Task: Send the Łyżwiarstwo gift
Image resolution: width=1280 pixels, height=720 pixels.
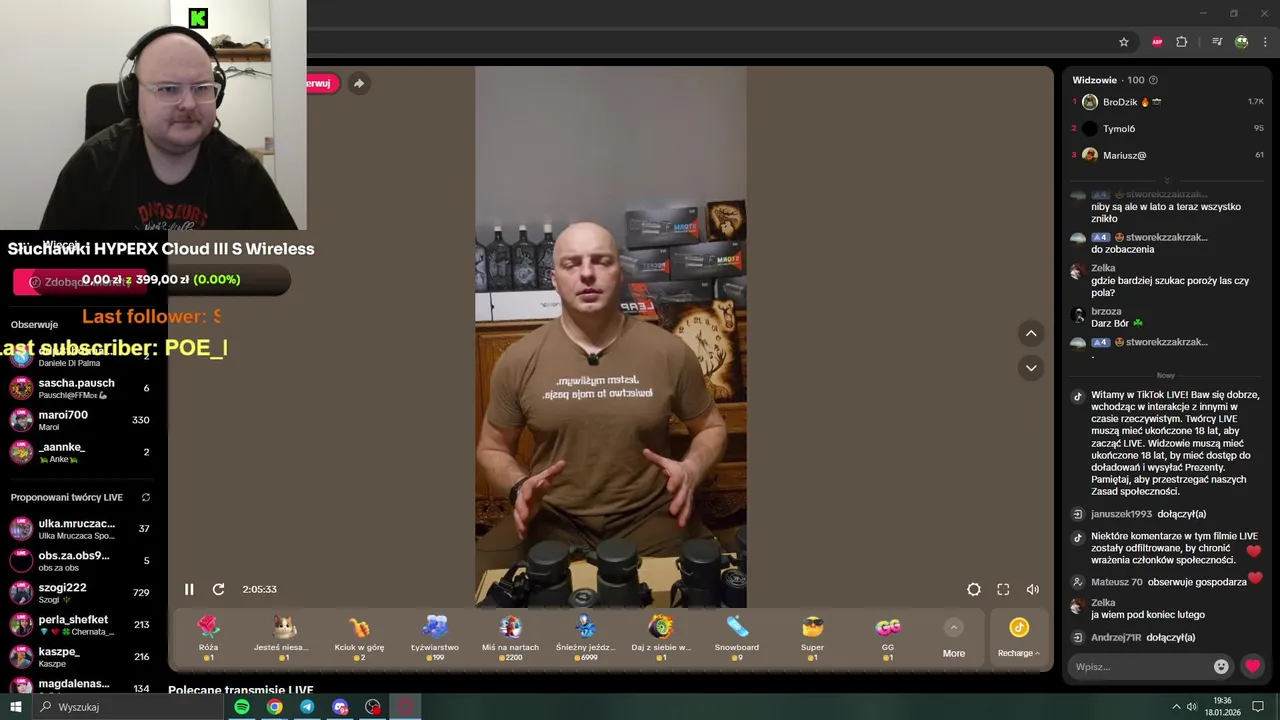Action: [x=435, y=638]
